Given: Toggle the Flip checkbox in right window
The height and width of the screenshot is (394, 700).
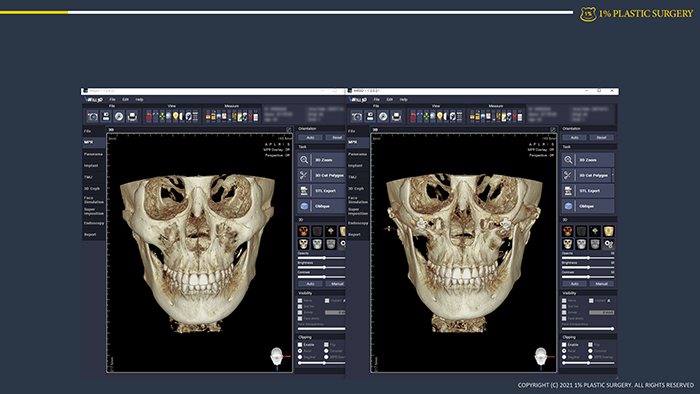Looking at the screenshot, I should pyautogui.click(x=590, y=345).
